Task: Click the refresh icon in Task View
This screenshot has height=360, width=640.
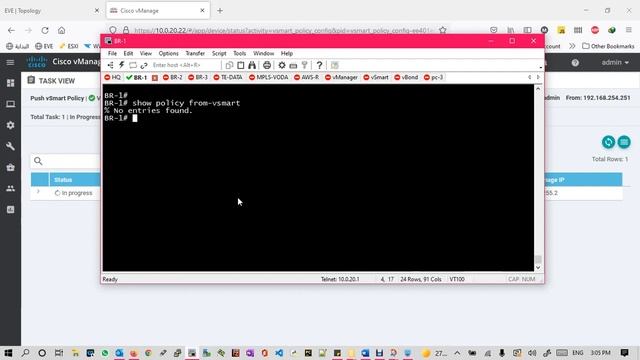Action: (x=609, y=142)
